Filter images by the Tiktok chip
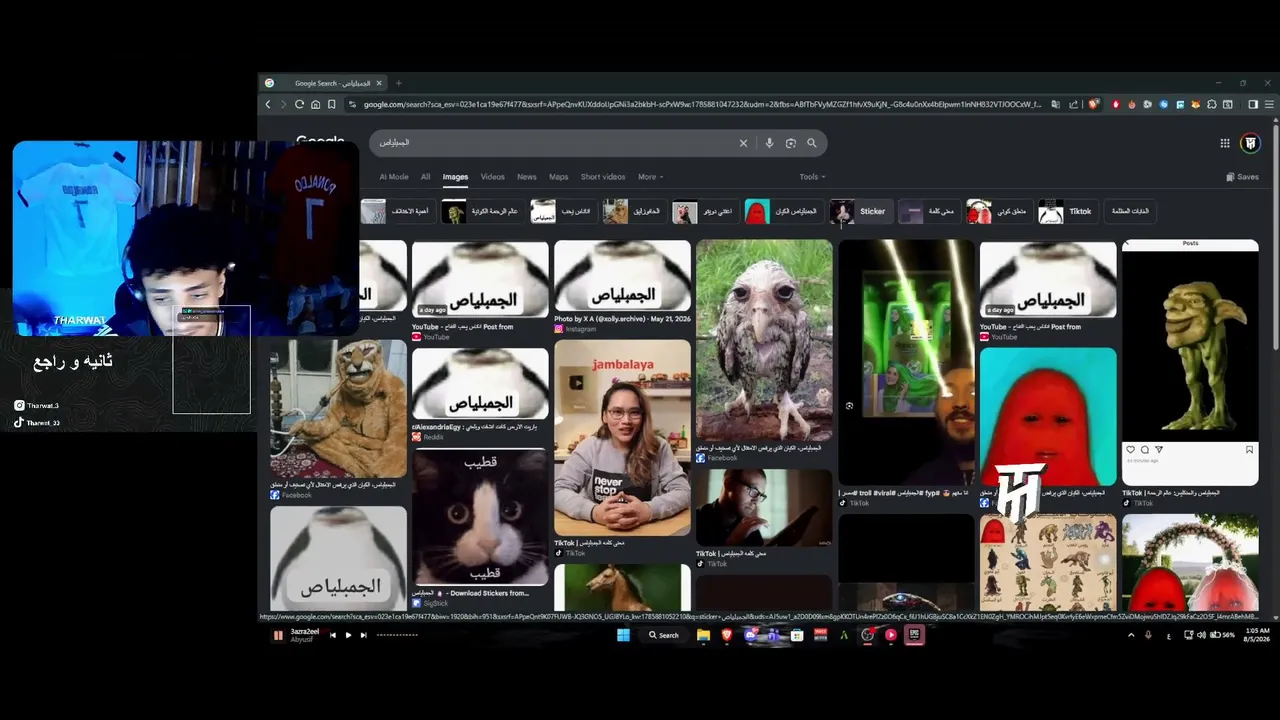 click(x=1068, y=211)
